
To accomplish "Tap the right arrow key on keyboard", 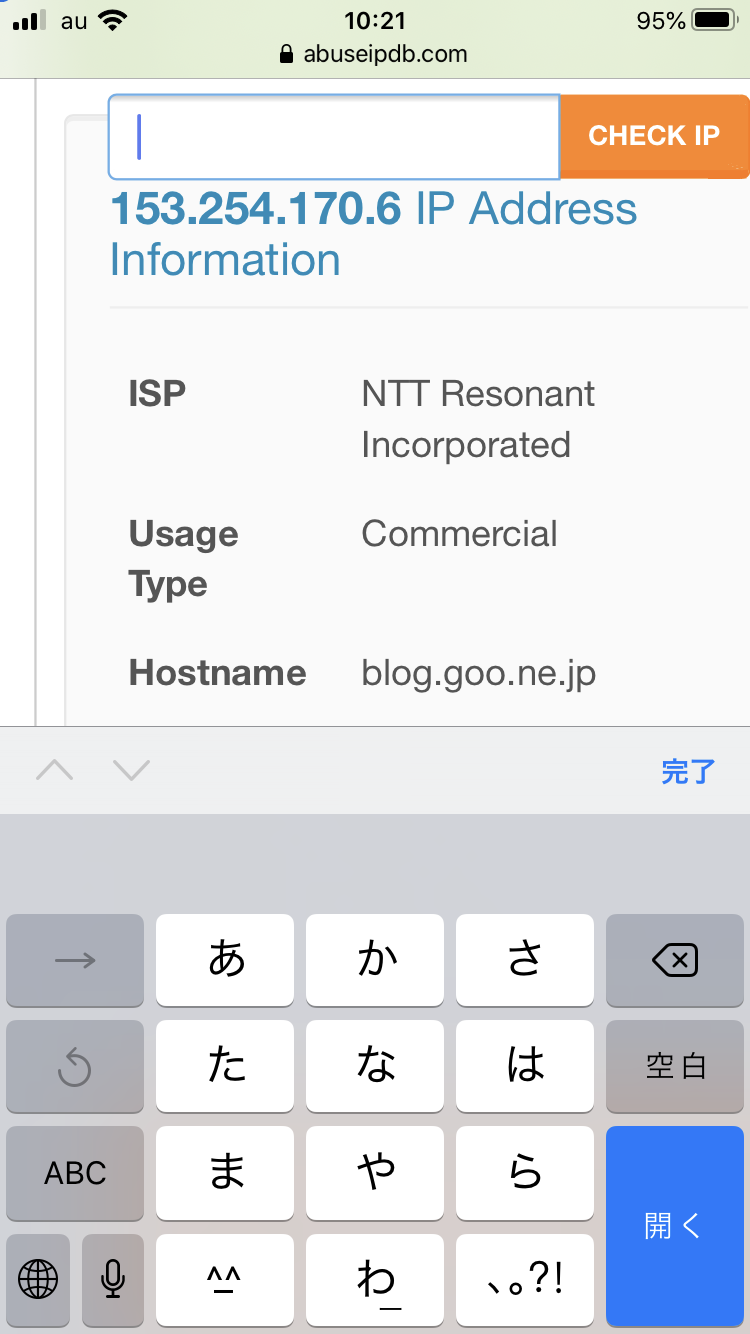I will click(x=75, y=960).
